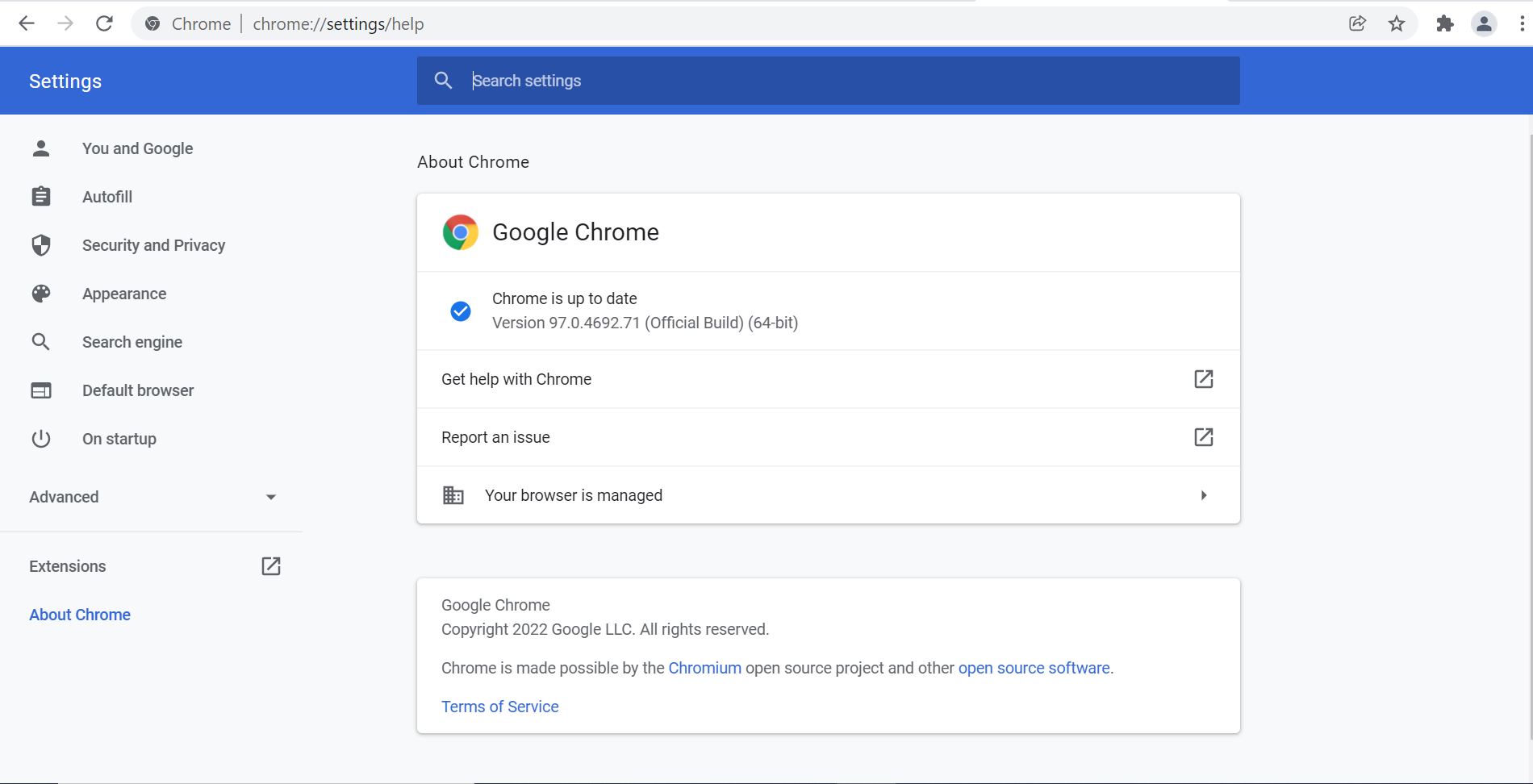Screen dimensions: 1533x784
Task: Open the Extensions puzzle-piece icon
Action: 1445,23
